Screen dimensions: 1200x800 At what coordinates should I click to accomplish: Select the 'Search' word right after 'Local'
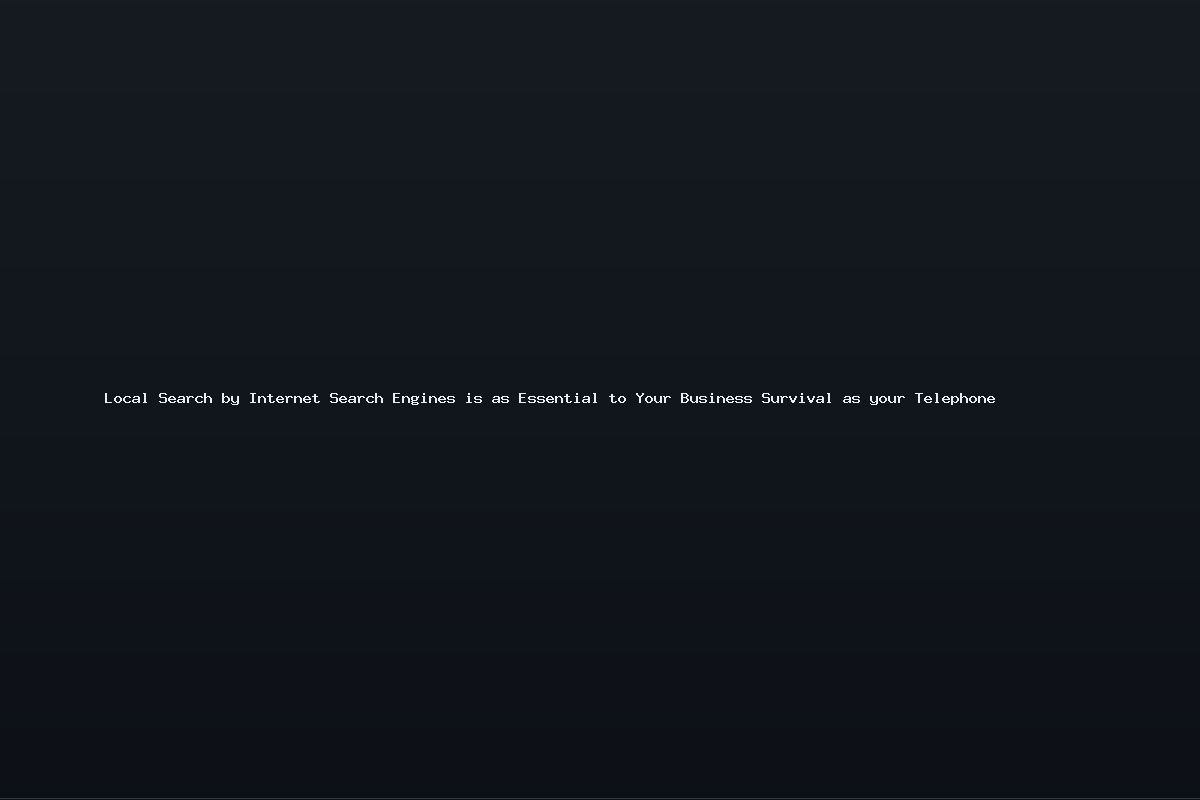click(x=185, y=398)
